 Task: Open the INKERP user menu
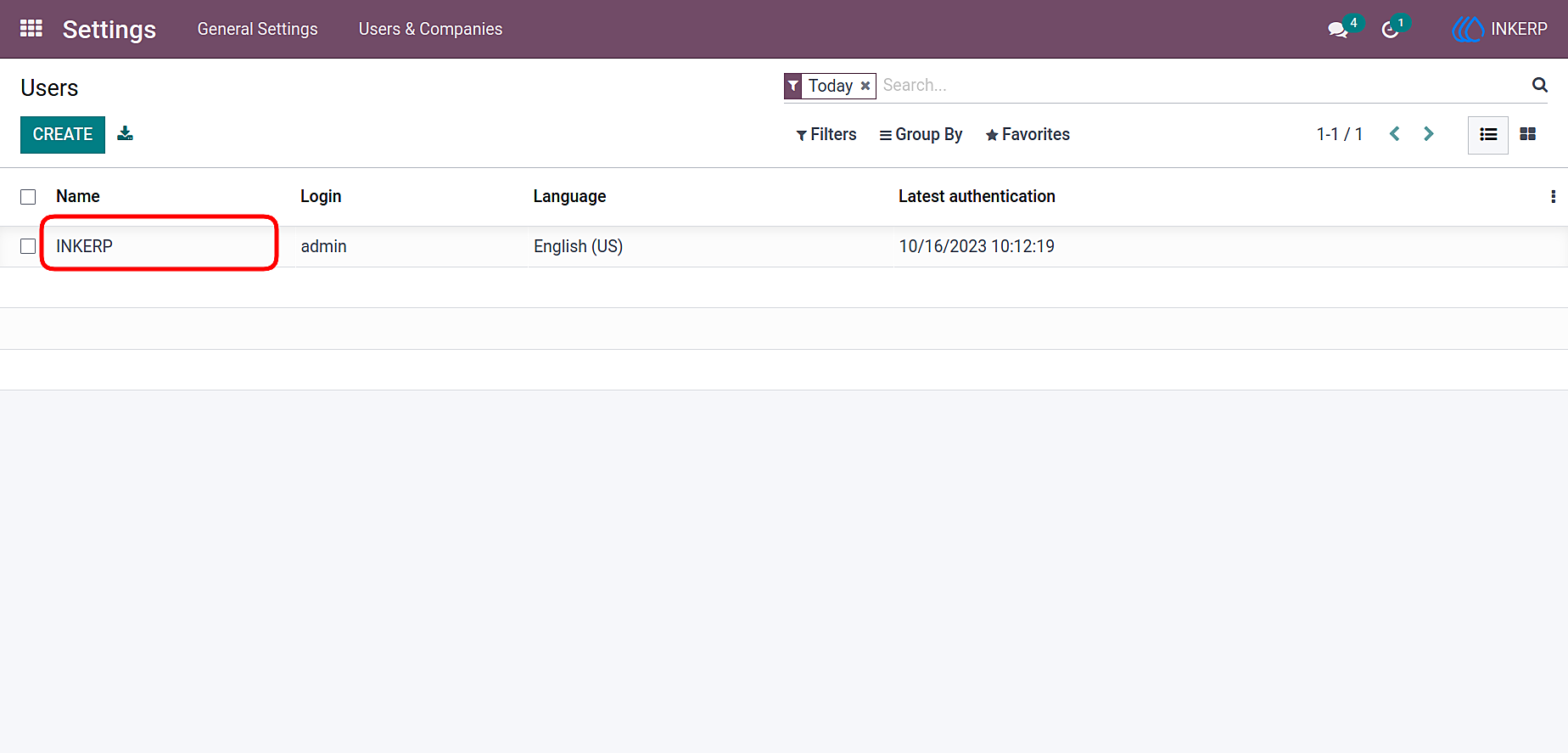pos(1500,29)
